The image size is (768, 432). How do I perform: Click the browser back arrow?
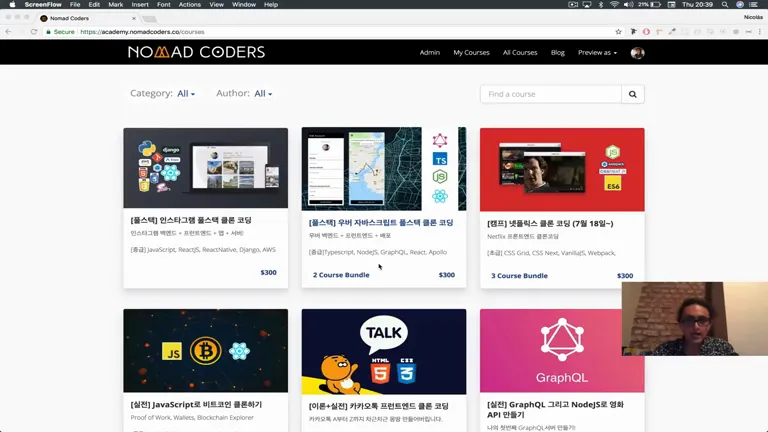8,32
